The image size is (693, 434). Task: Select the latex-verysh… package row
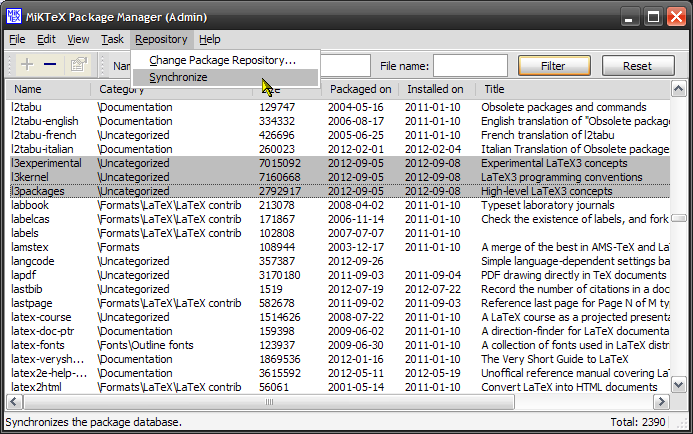click(x=338, y=359)
